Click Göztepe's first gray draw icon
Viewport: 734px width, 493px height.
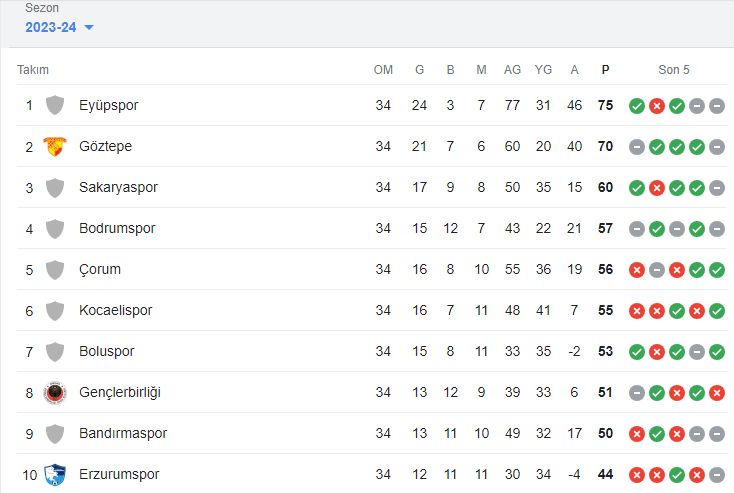coord(637,147)
